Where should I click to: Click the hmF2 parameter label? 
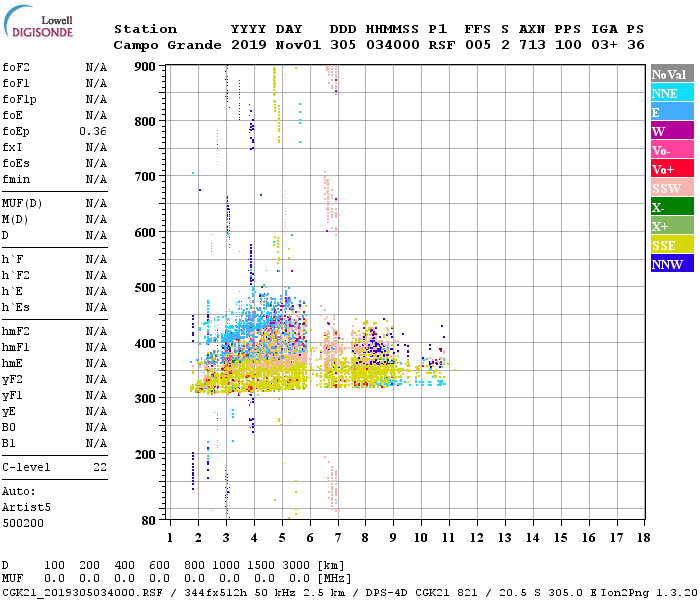click(16, 331)
